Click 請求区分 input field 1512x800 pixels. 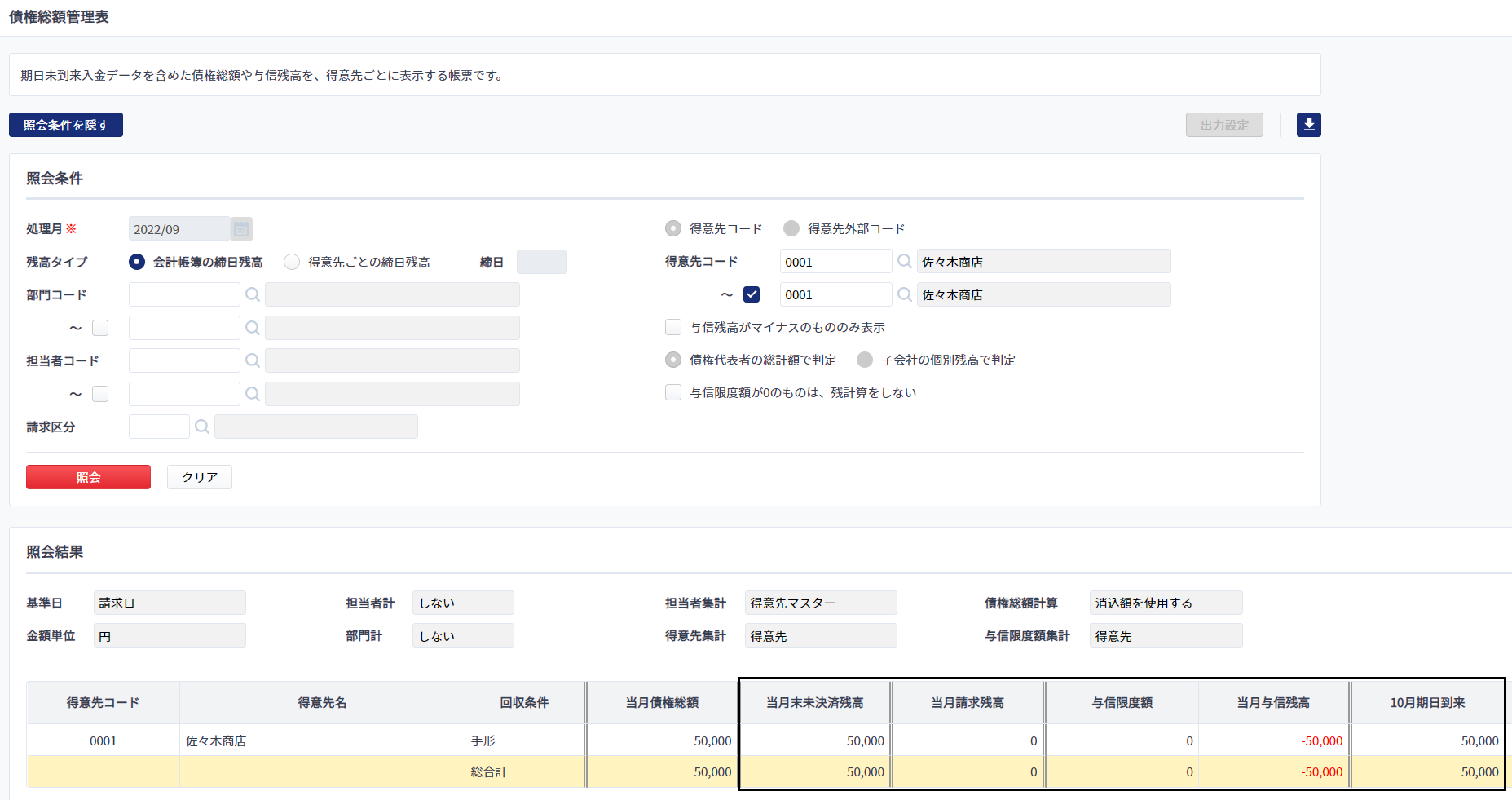click(x=159, y=427)
